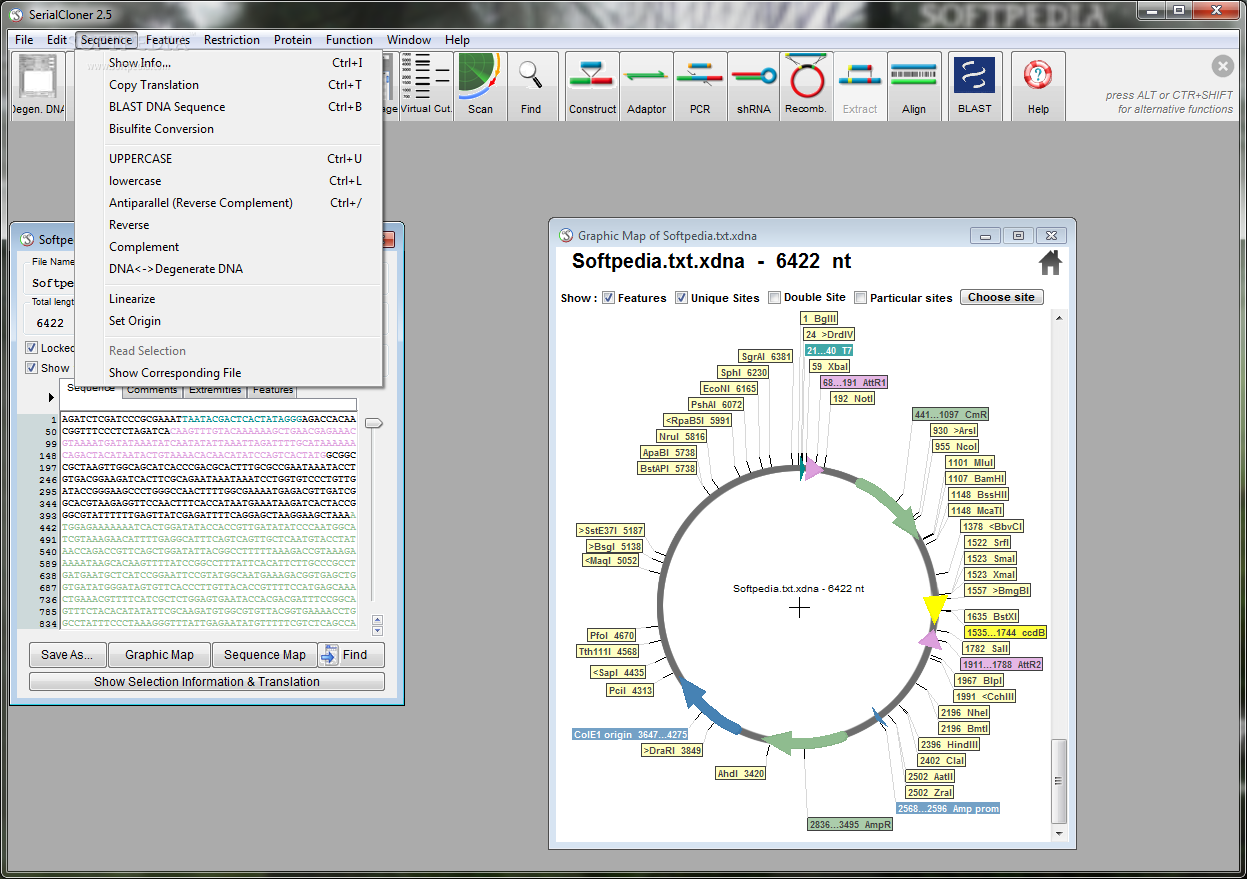Click Find button in sequence window
This screenshot has width=1247, height=879.
pyautogui.click(x=351, y=655)
